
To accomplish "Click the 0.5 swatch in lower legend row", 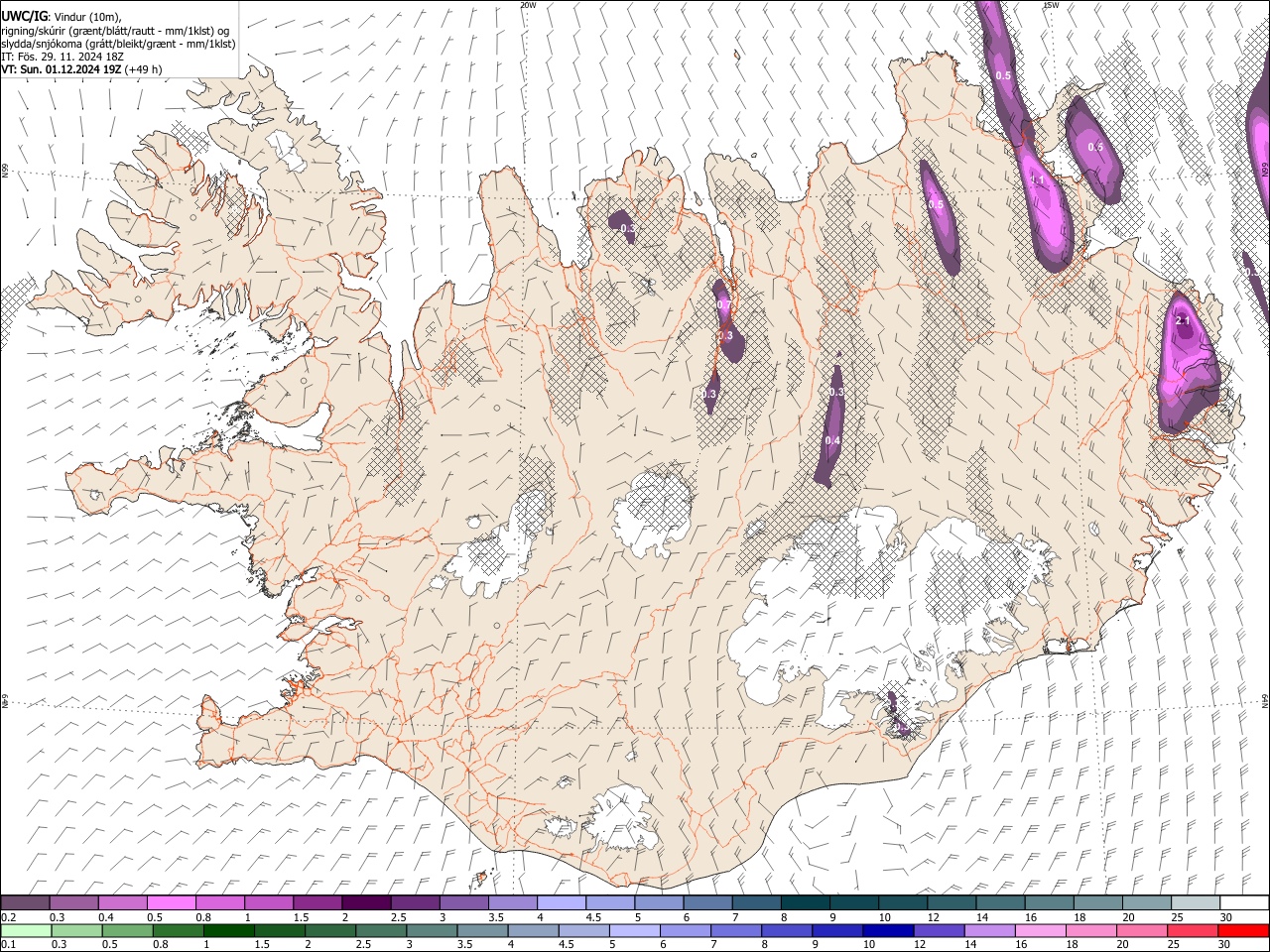I will 128,931.
